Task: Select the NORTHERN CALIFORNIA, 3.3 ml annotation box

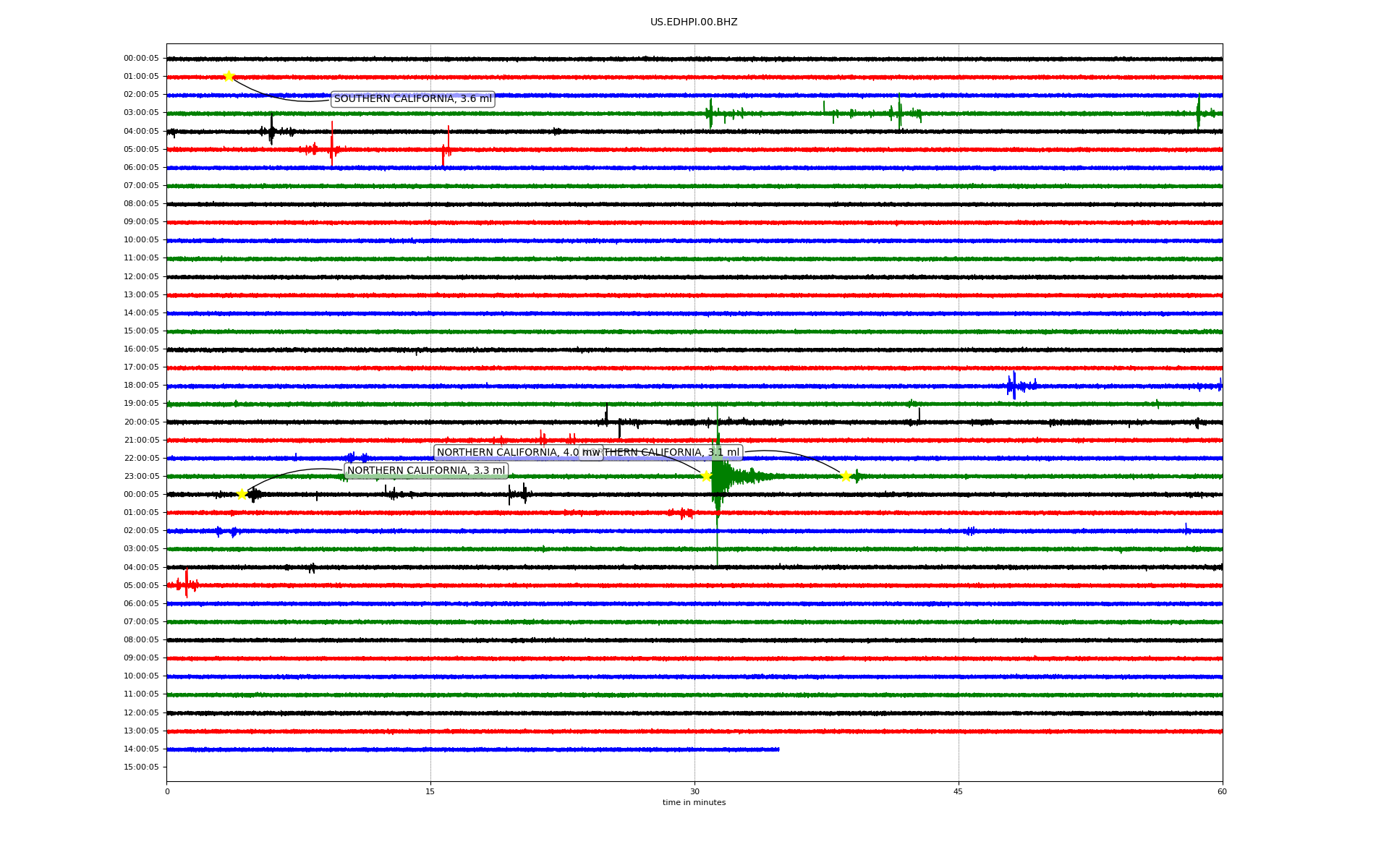Action: (425, 471)
